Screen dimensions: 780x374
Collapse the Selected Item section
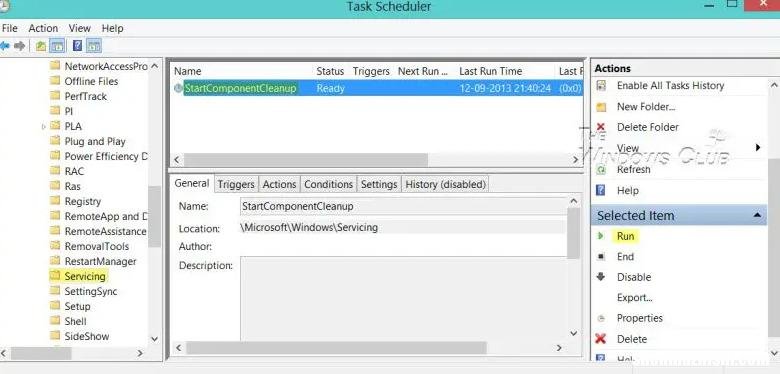pos(757,215)
